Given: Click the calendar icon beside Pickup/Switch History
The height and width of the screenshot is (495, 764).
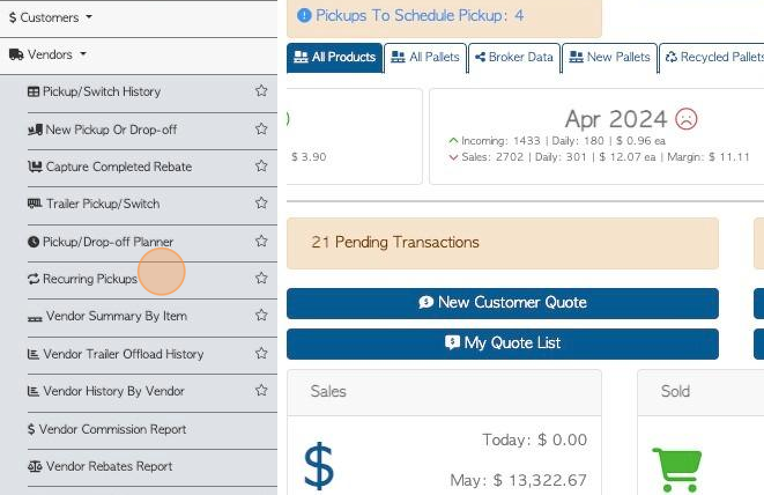Looking at the screenshot, I should pyautogui.click(x=34, y=92).
